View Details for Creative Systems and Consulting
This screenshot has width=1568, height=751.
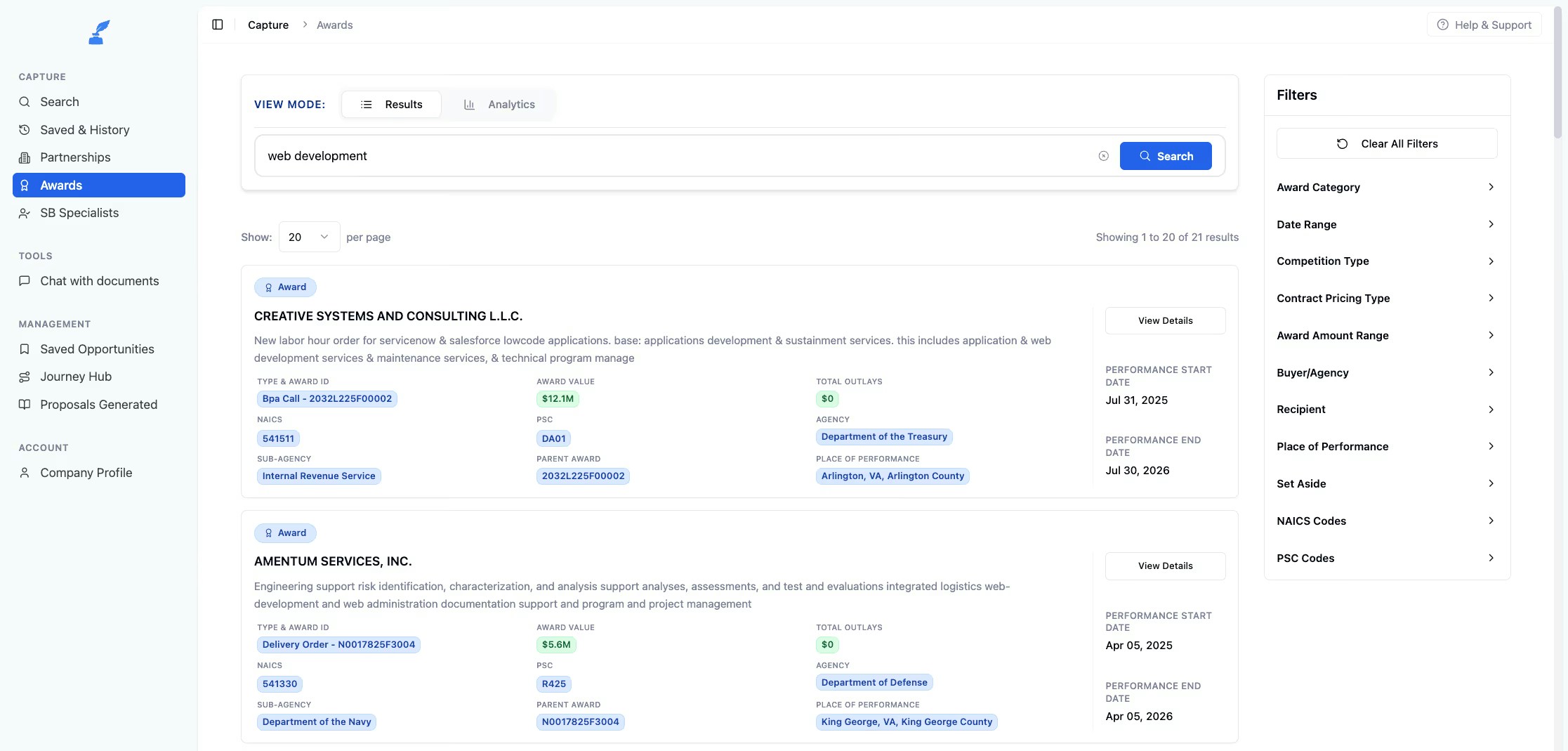tap(1165, 320)
